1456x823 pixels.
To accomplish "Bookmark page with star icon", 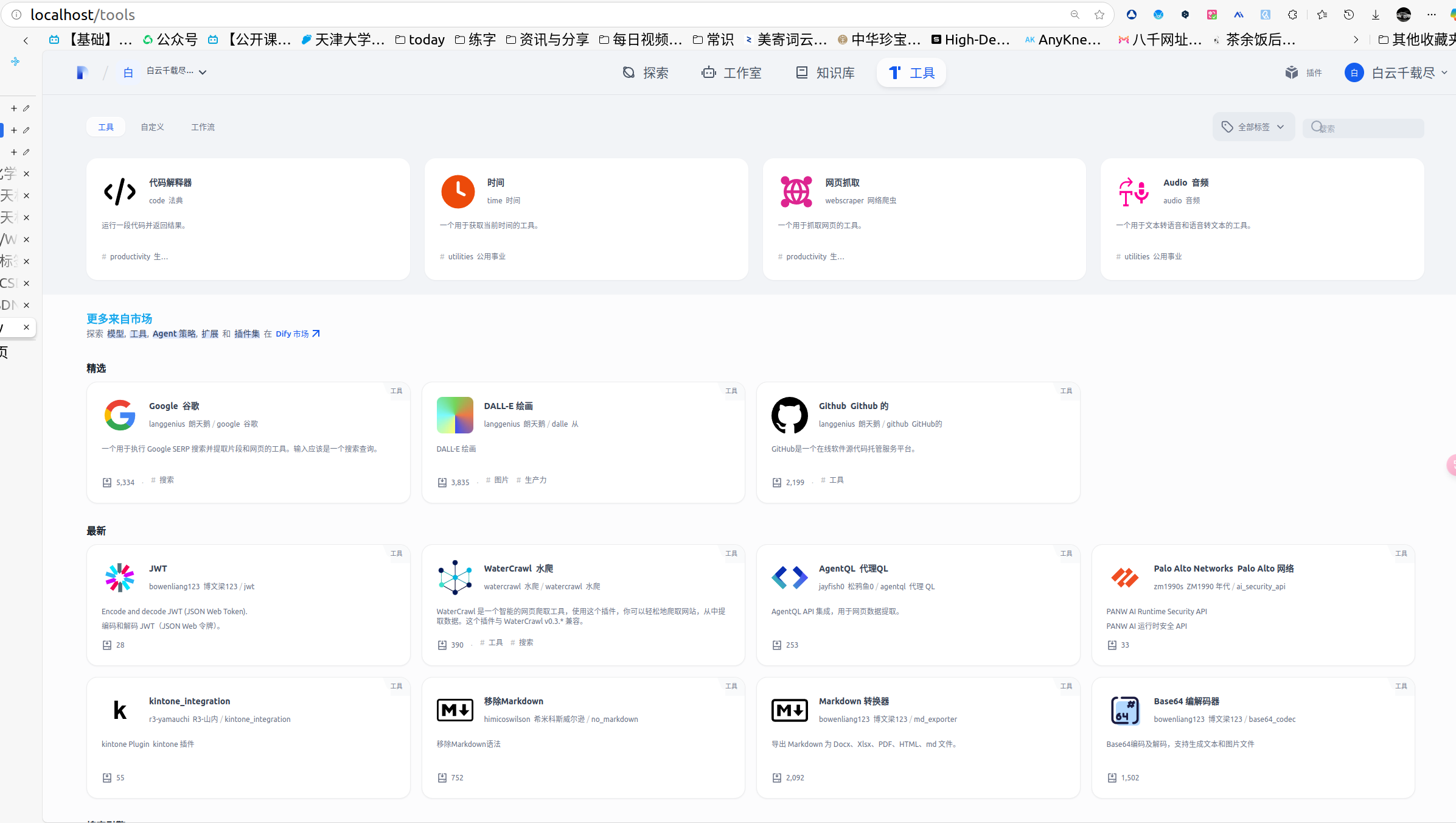I will coord(1099,15).
